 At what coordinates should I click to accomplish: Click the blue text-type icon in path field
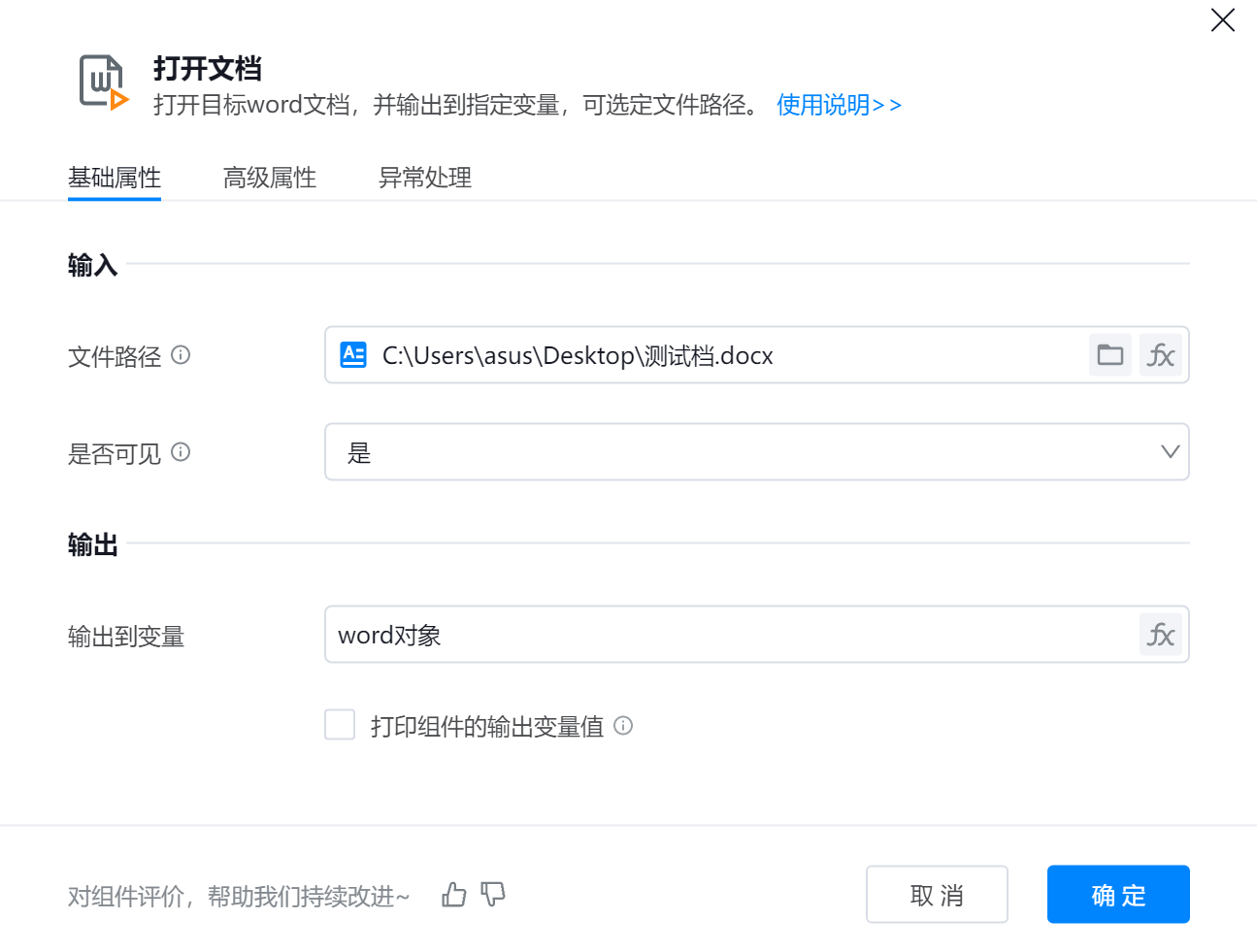click(x=353, y=355)
